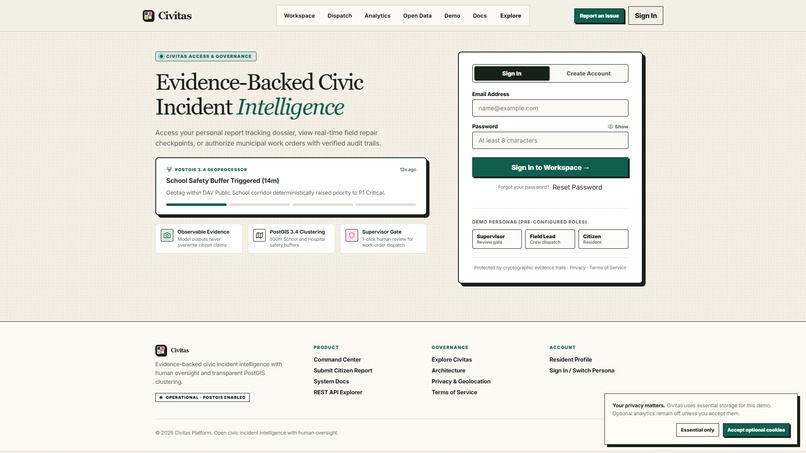Viewport: 806px width, 453px height.
Task: Click the footer Civitas logo icon
Action: click(161, 350)
